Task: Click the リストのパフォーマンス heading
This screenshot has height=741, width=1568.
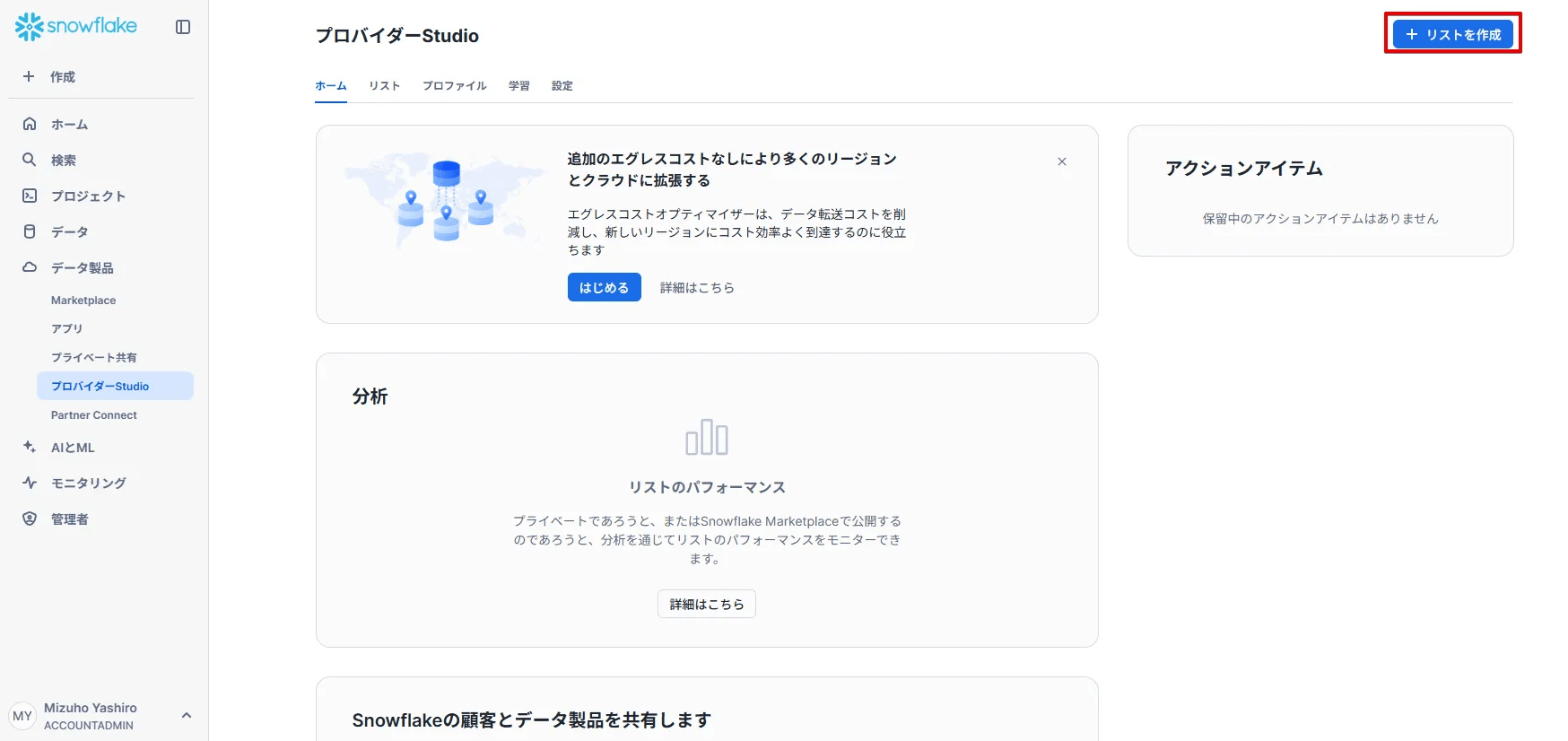Action: pyautogui.click(x=707, y=487)
